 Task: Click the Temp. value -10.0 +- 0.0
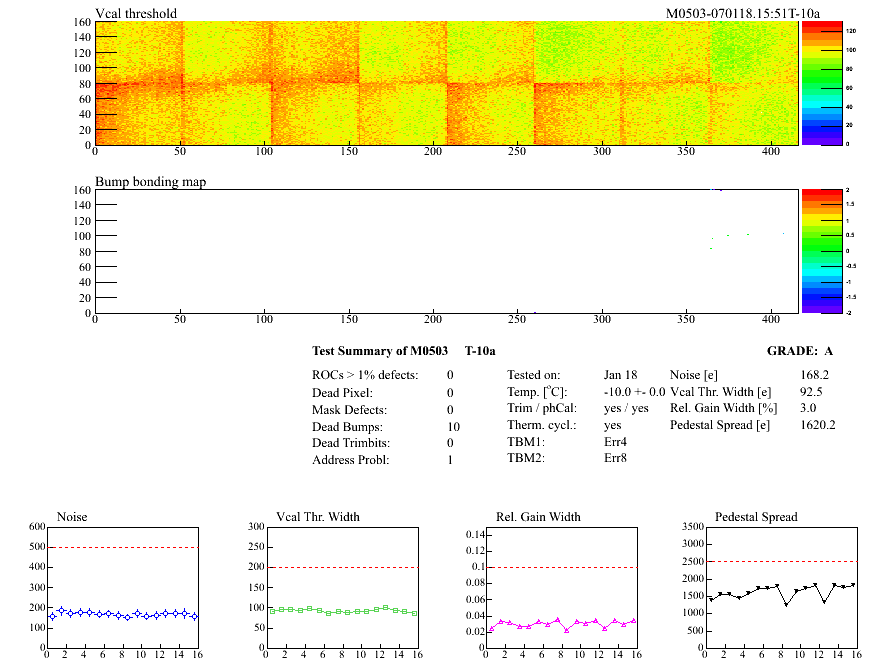pos(634,392)
